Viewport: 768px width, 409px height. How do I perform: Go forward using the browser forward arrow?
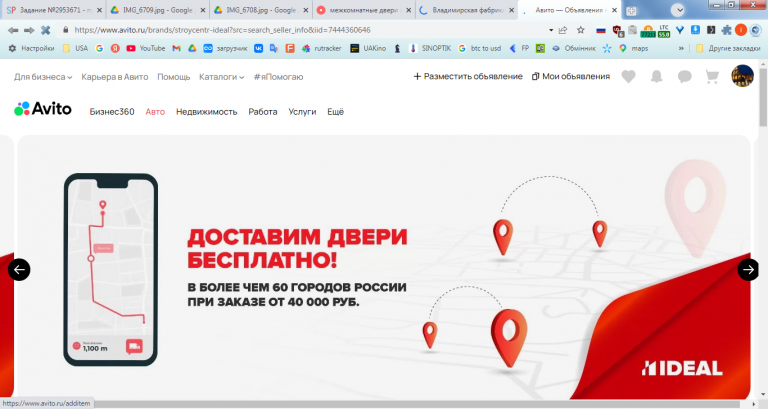click(29, 30)
